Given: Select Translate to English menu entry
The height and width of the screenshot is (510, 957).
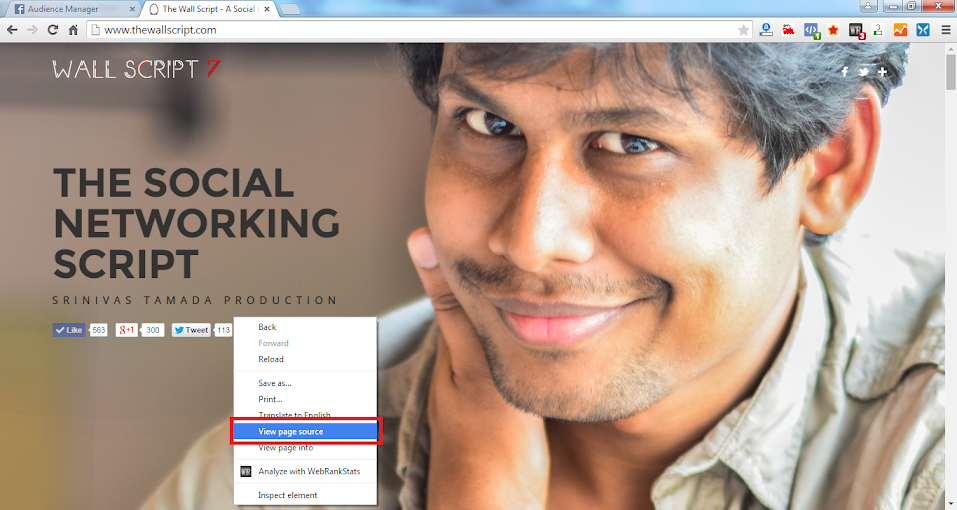Looking at the screenshot, I should [x=305, y=415].
